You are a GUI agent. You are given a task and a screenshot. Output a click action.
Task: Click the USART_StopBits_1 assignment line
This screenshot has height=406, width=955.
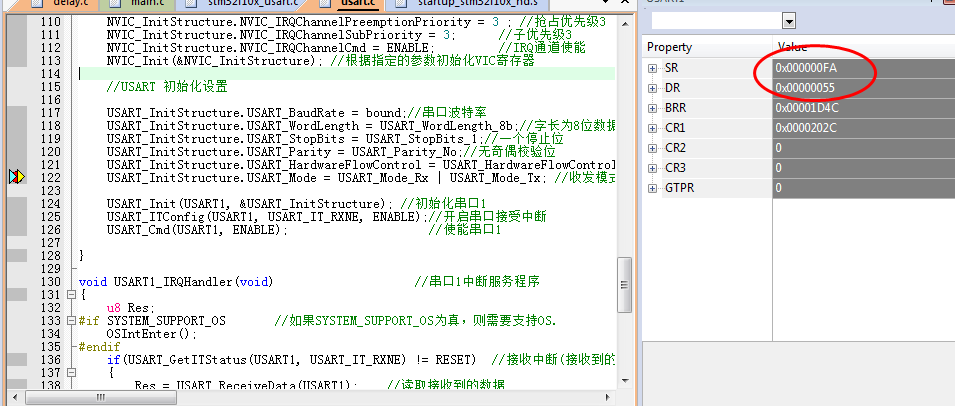(295, 138)
